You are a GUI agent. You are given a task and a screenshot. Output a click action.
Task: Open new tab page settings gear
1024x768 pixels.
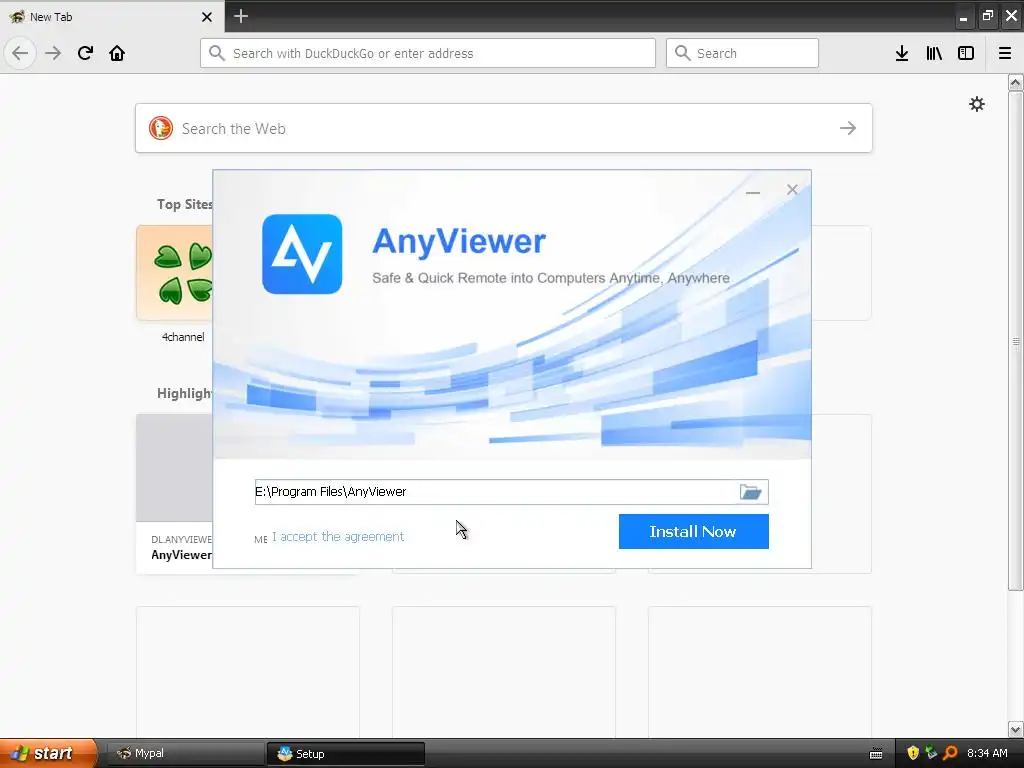977,104
